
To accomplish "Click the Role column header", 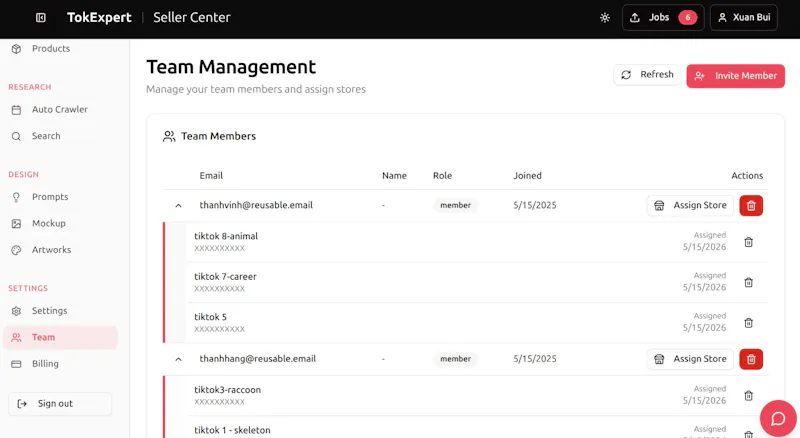I will tap(442, 176).
